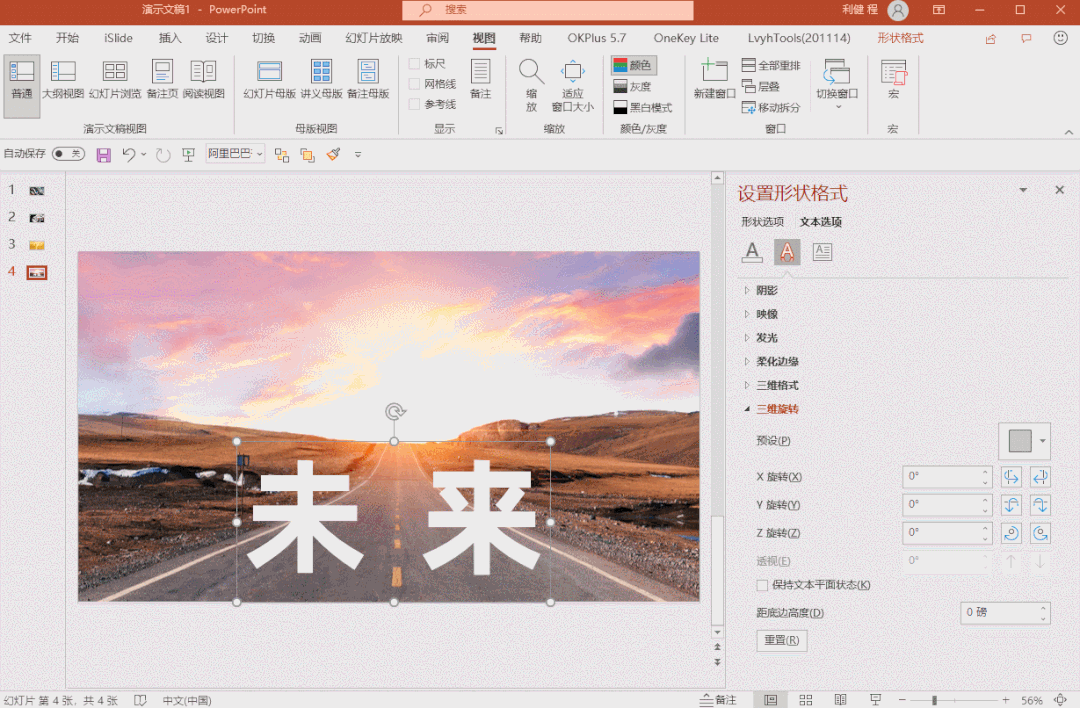Screen dimensions: 1080x708
Task: Click the New Window (新建窗口) icon
Action: coord(714,78)
